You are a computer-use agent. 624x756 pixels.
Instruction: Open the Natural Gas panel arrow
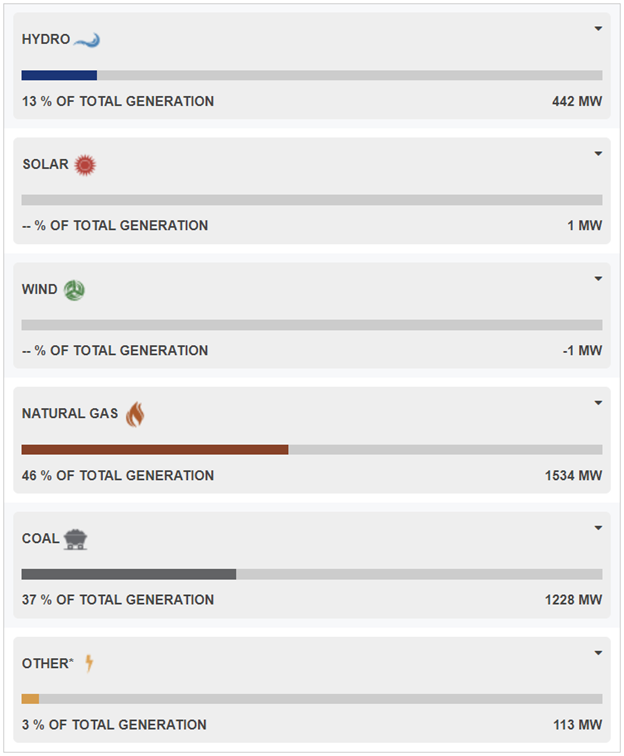tap(598, 403)
